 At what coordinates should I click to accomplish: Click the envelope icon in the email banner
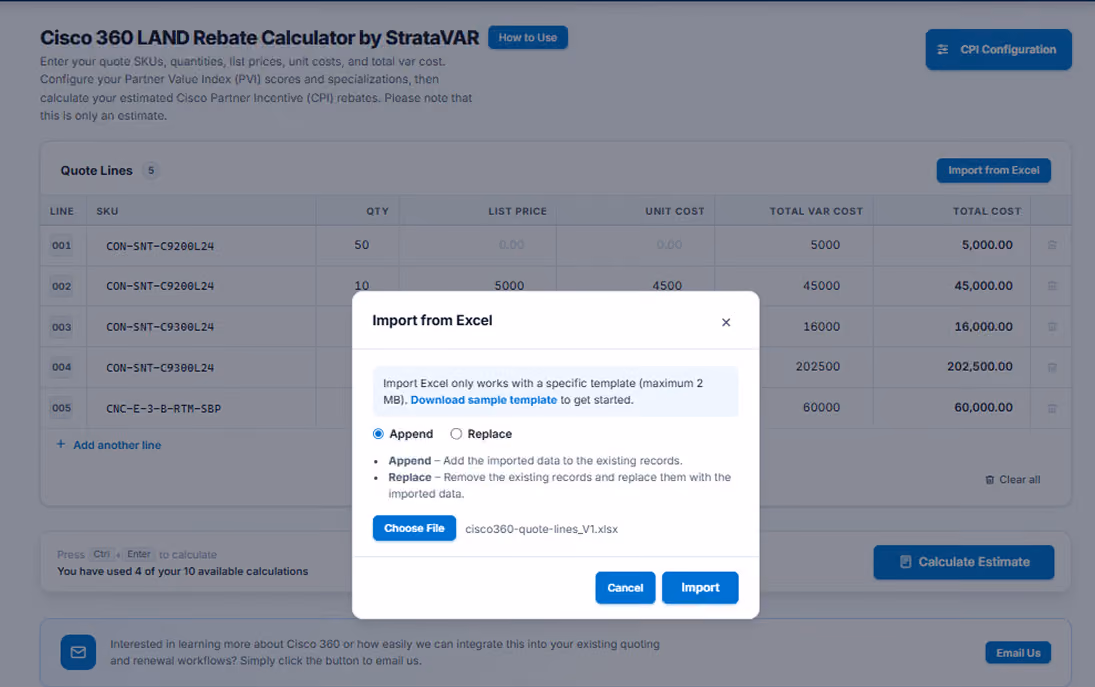[78, 652]
